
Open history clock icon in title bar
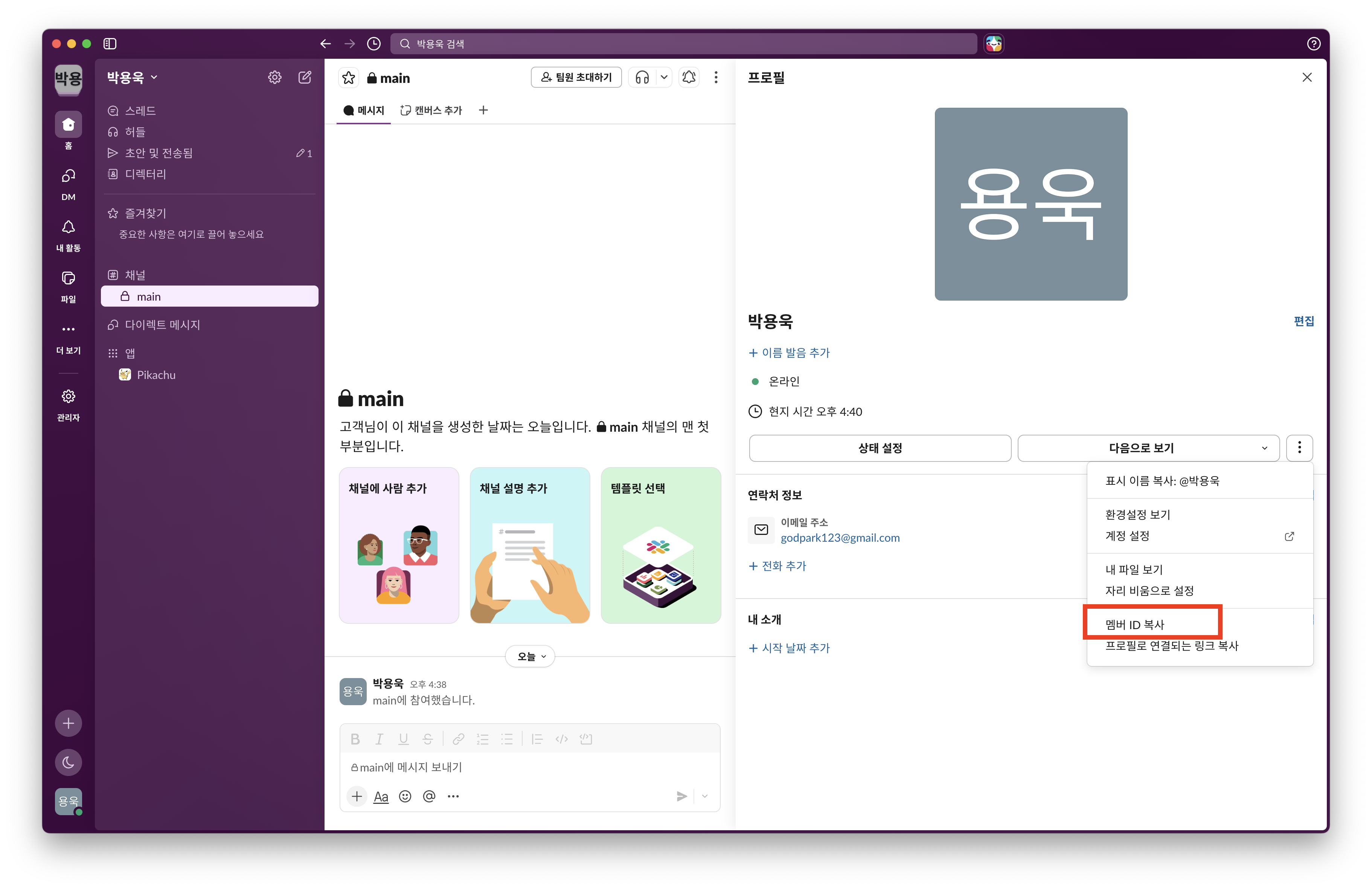pos(373,43)
